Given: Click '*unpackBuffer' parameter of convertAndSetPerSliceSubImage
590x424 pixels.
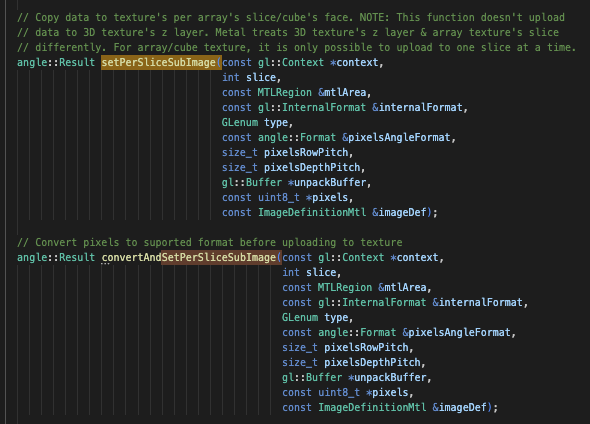Looking at the screenshot, I should 387,378.
